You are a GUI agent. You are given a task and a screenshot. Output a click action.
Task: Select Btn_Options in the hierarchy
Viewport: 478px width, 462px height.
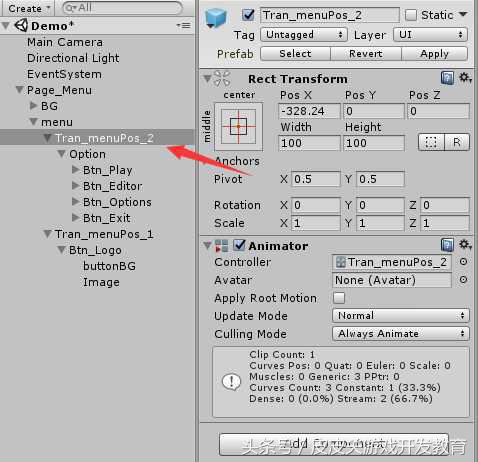point(117,202)
